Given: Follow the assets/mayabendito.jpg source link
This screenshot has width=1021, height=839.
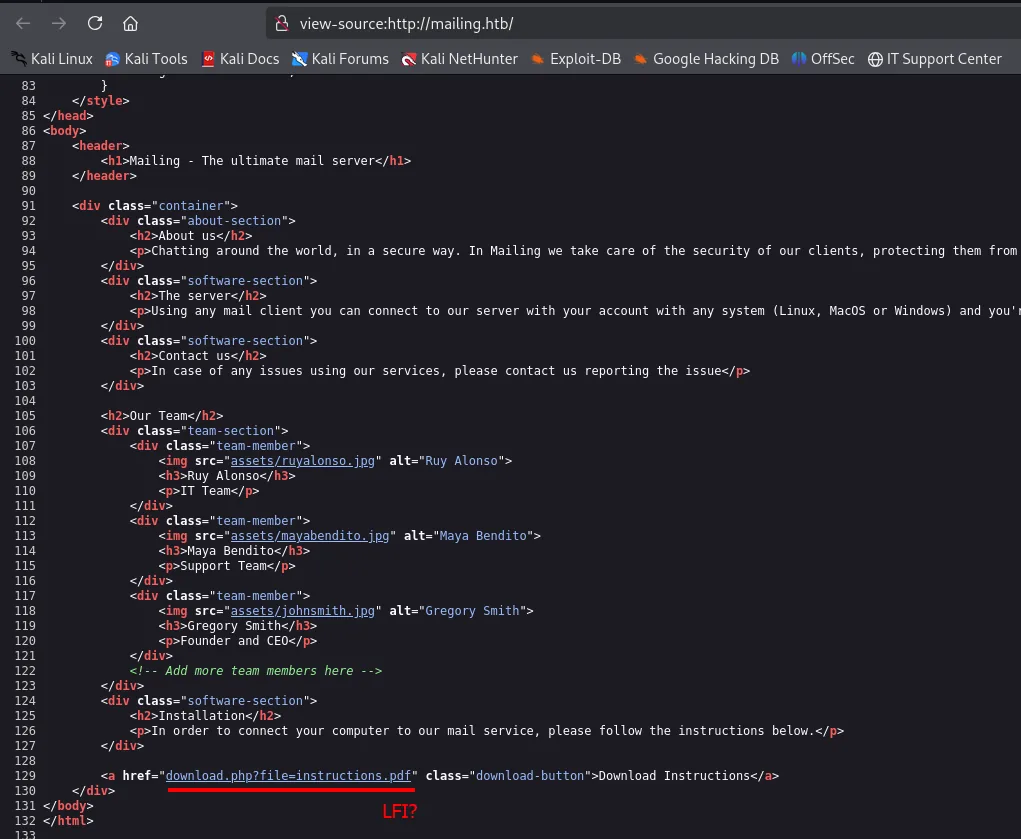Looking at the screenshot, I should (x=310, y=535).
